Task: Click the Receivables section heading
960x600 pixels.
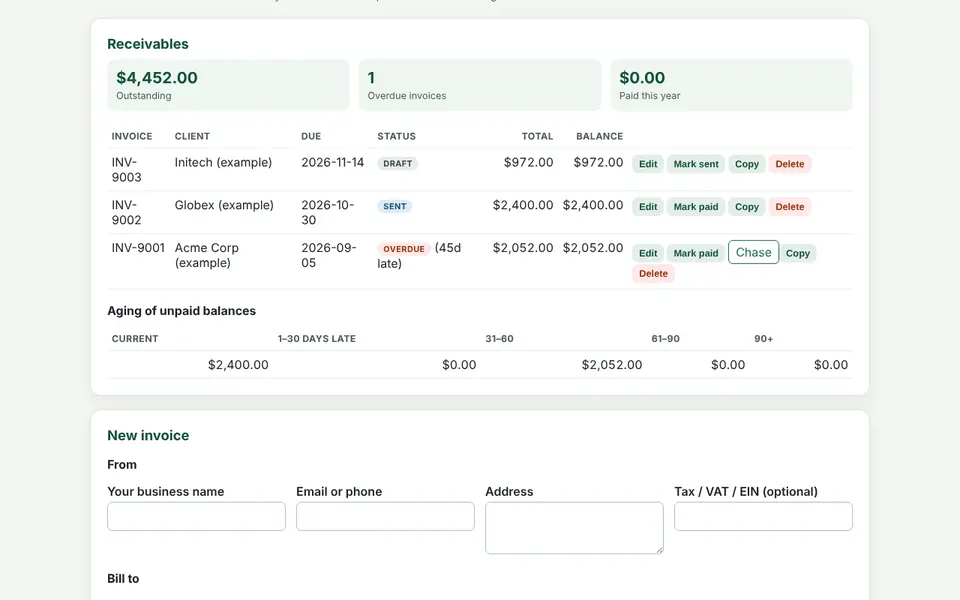Action: coord(148,44)
